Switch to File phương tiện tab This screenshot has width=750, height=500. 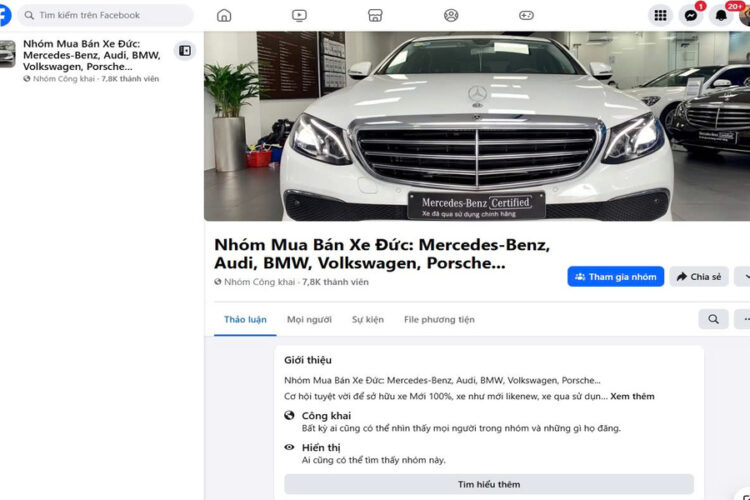[x=439, y=319]
